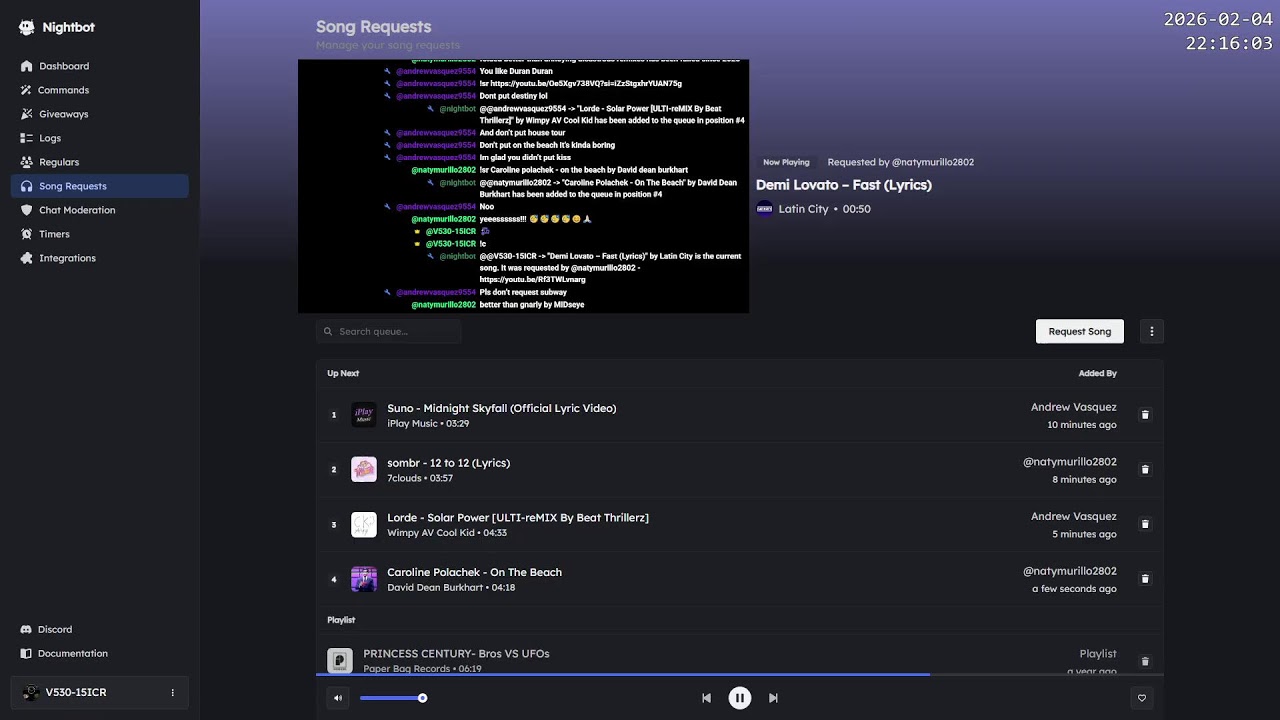Click the Latin City channel avatar

pyautogui.click(x=764, y=209)
